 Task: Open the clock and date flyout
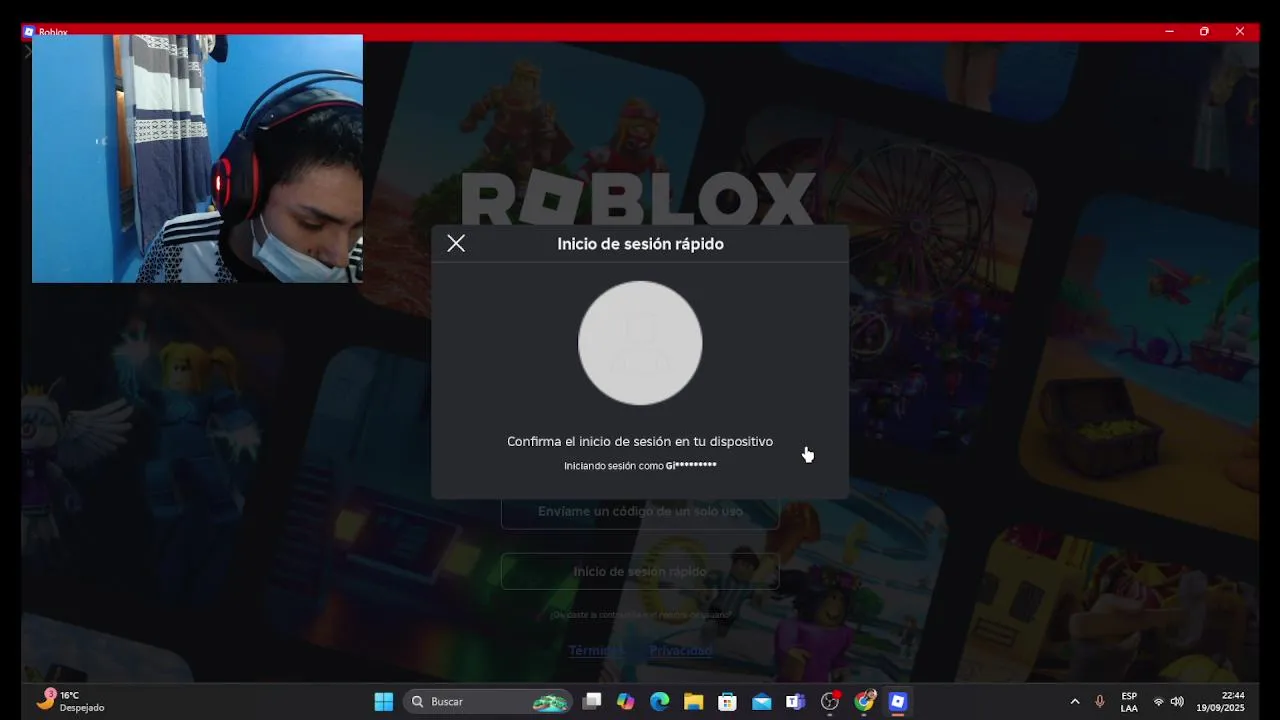coord(1221,702)
